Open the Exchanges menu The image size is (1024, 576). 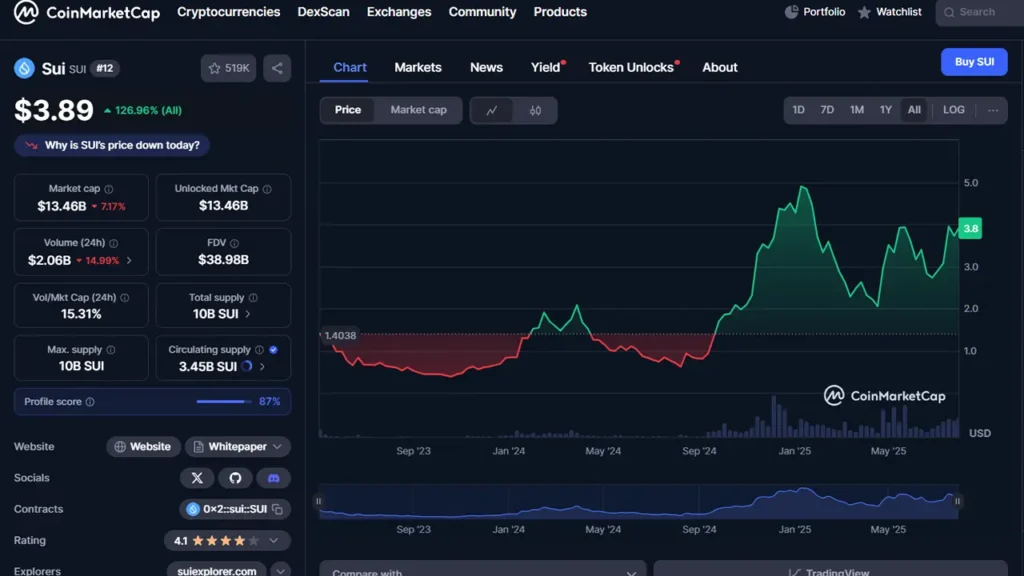[x=399, y=12]
